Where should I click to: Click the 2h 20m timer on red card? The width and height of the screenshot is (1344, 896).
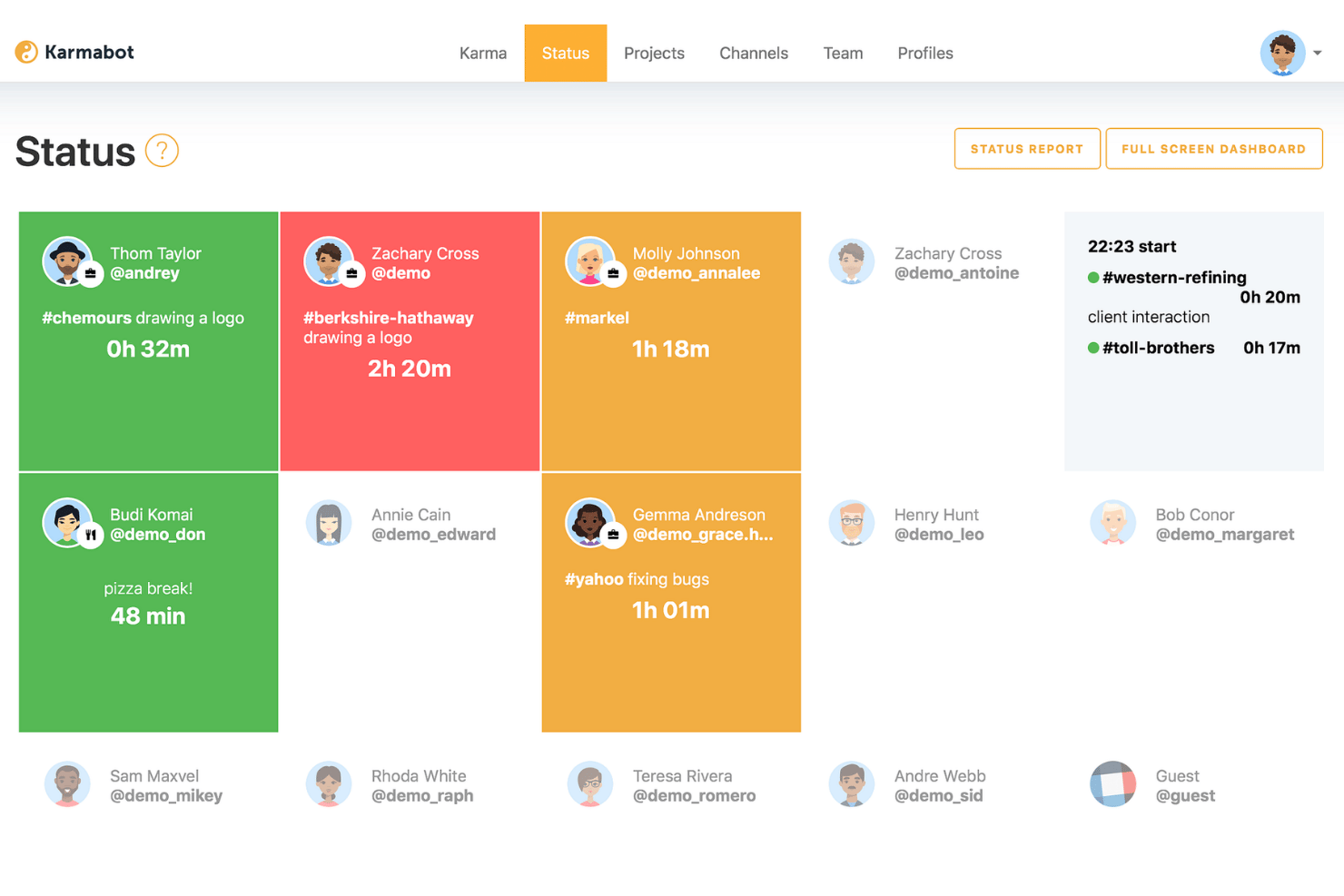click(410, 369)
